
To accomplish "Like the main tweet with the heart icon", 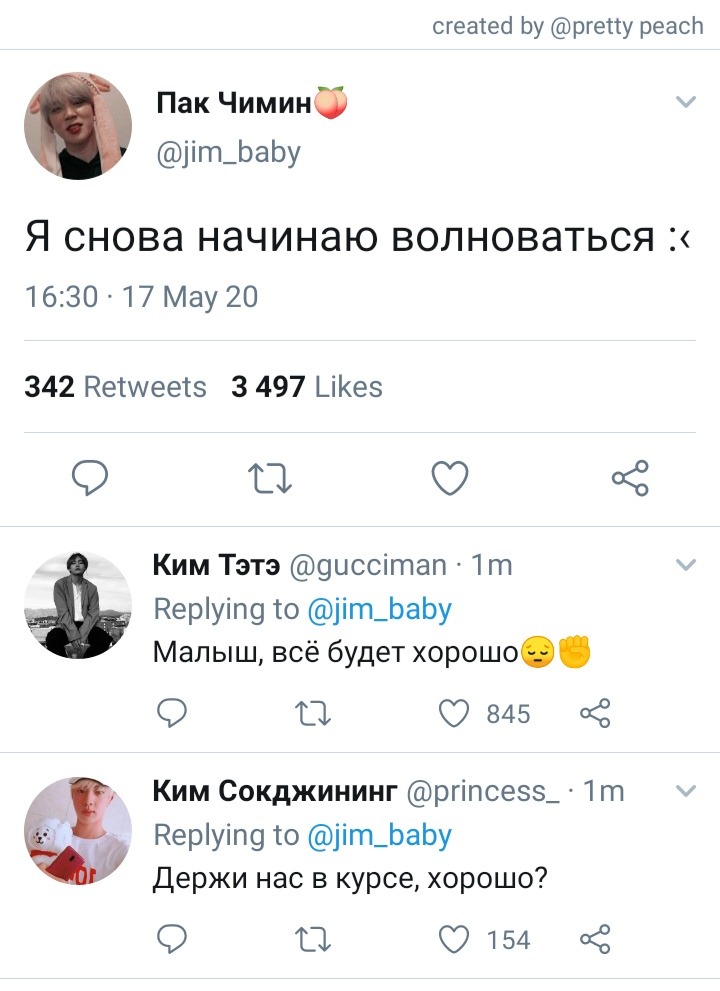I will click(x=449, y=478).
